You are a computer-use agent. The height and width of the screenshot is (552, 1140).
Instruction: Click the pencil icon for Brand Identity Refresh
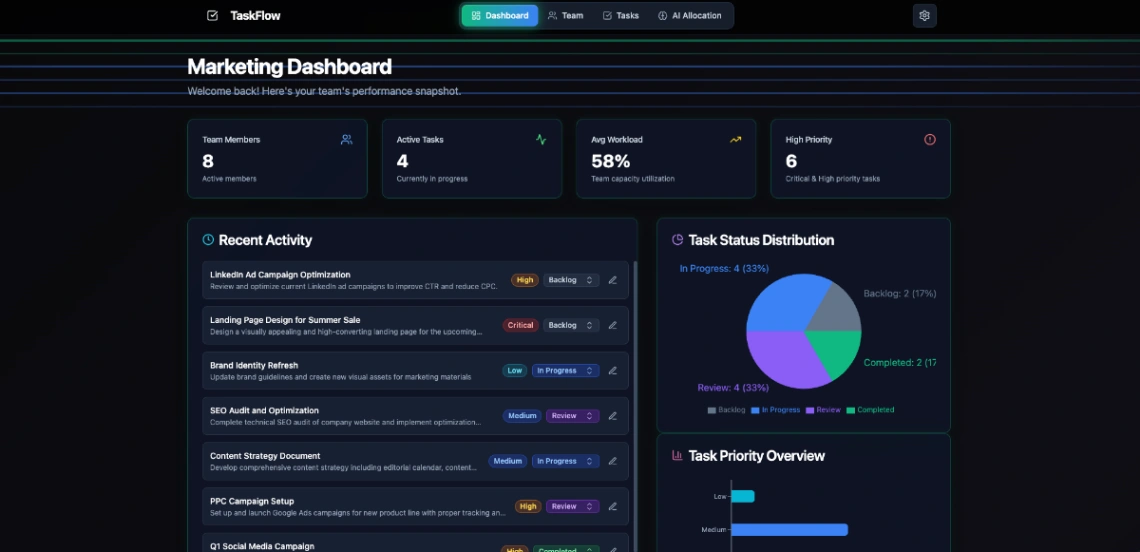point(613,371)
